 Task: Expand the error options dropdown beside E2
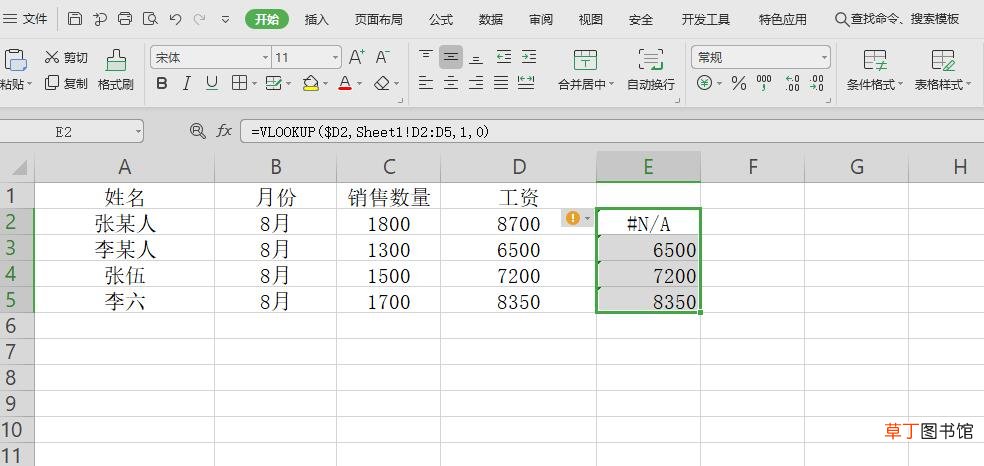coord(587,218)
